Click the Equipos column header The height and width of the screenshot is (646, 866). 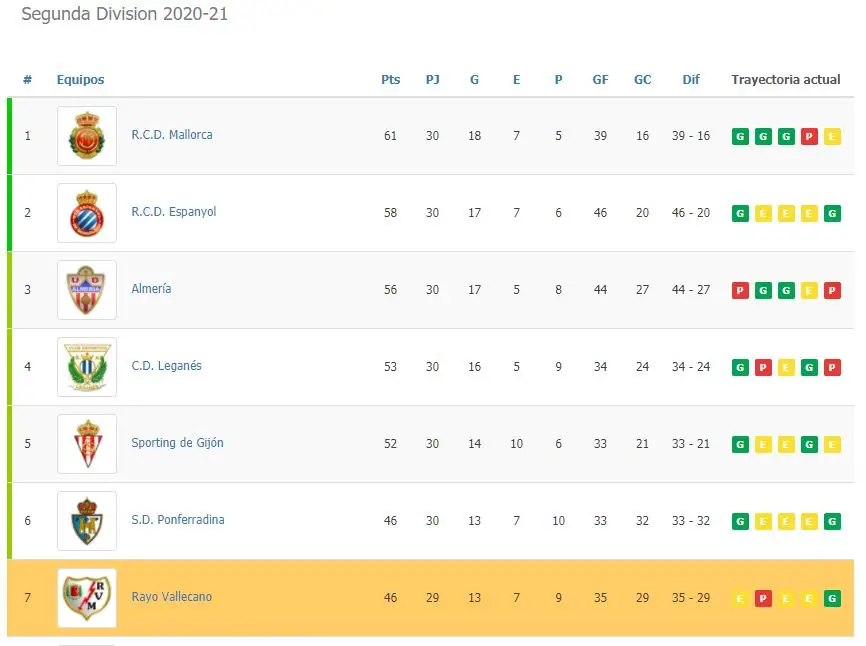[x=80, y=80]
